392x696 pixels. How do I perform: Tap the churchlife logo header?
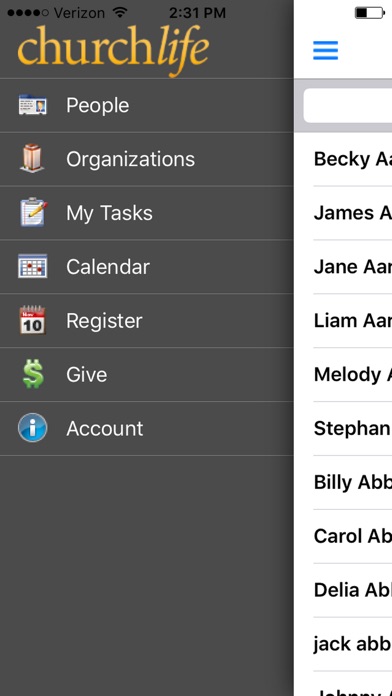pyautogui.click(x=113, y=50)
